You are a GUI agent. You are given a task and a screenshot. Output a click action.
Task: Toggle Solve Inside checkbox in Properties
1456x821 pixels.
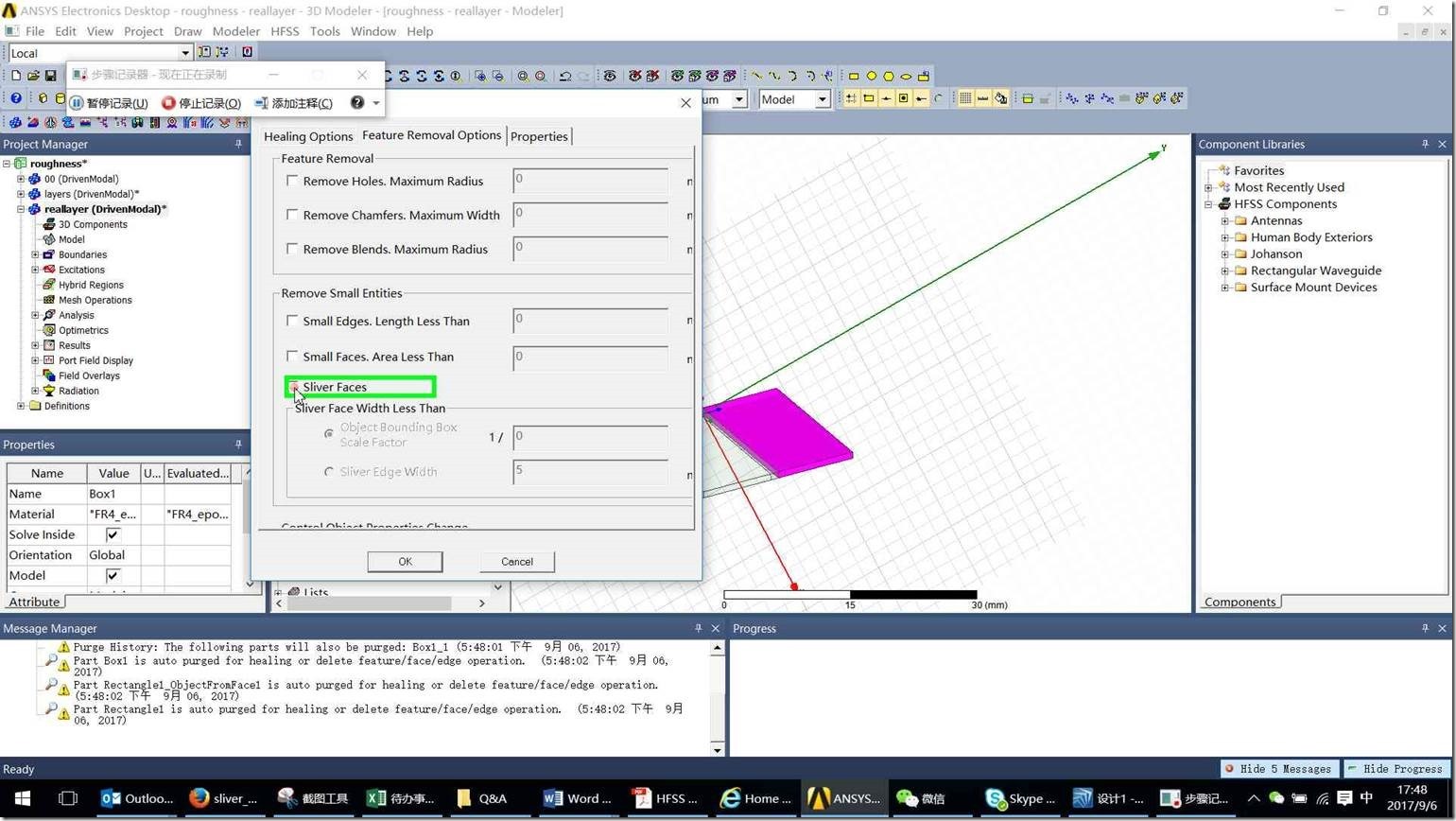[113, 534]
